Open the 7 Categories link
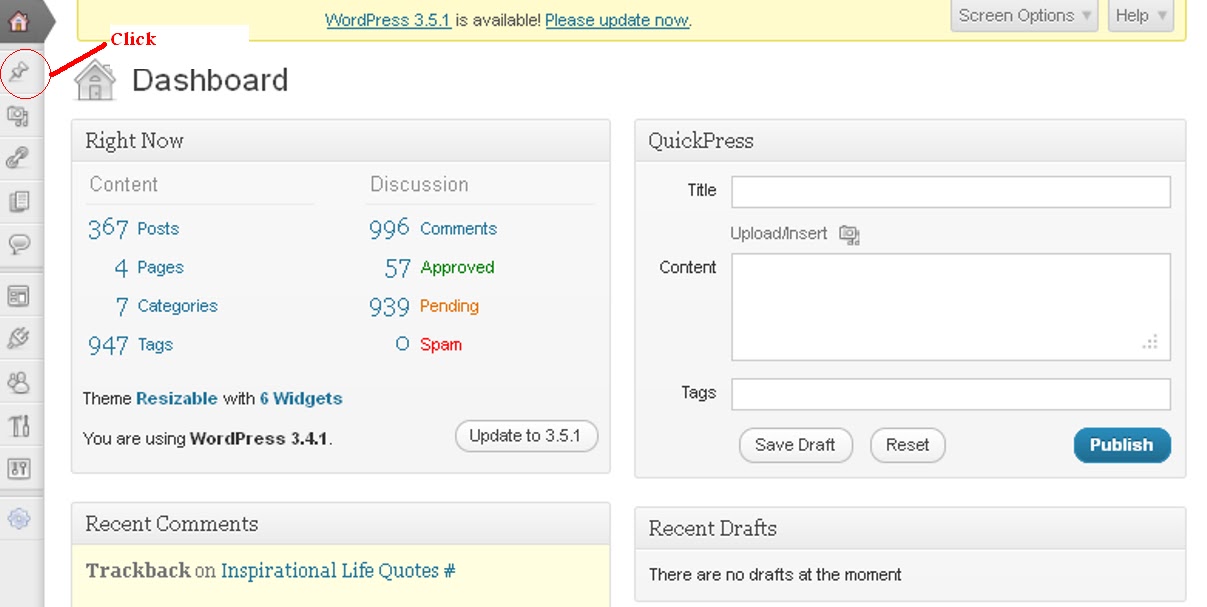The height and width of the screenshot is (607, 1207). tap(166, 306)
